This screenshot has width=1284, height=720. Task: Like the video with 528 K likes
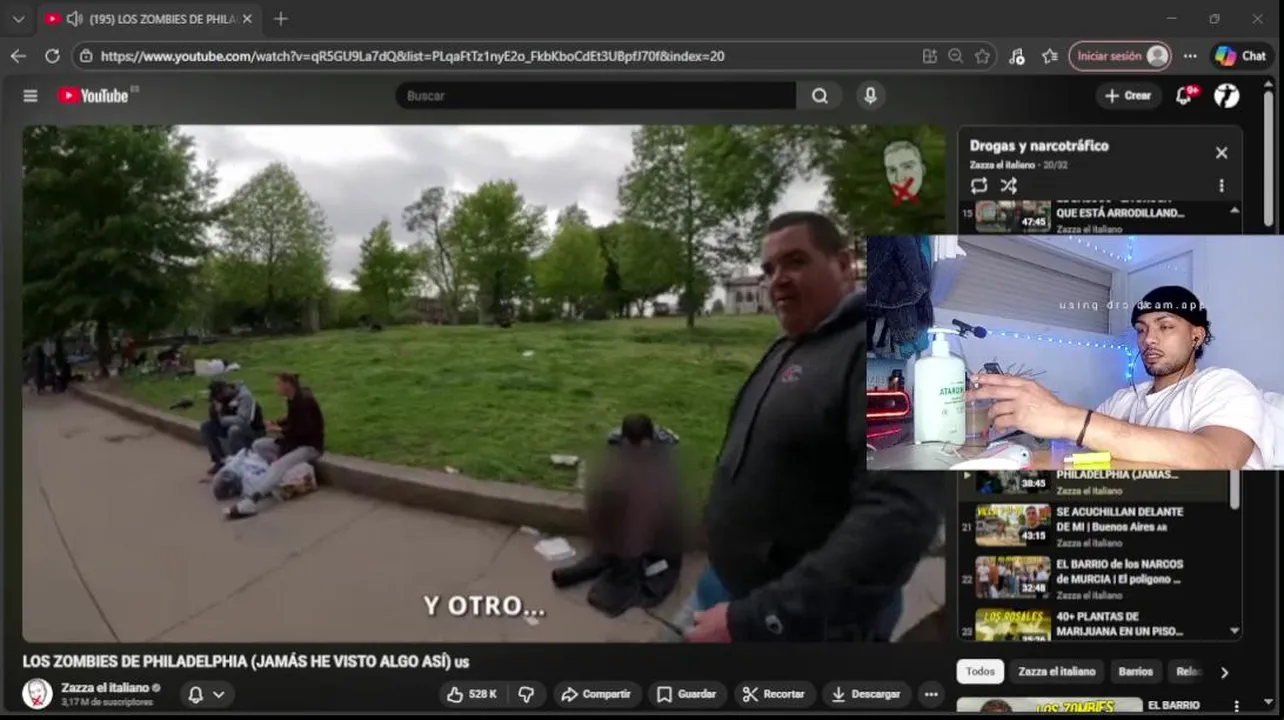(472, 694)
